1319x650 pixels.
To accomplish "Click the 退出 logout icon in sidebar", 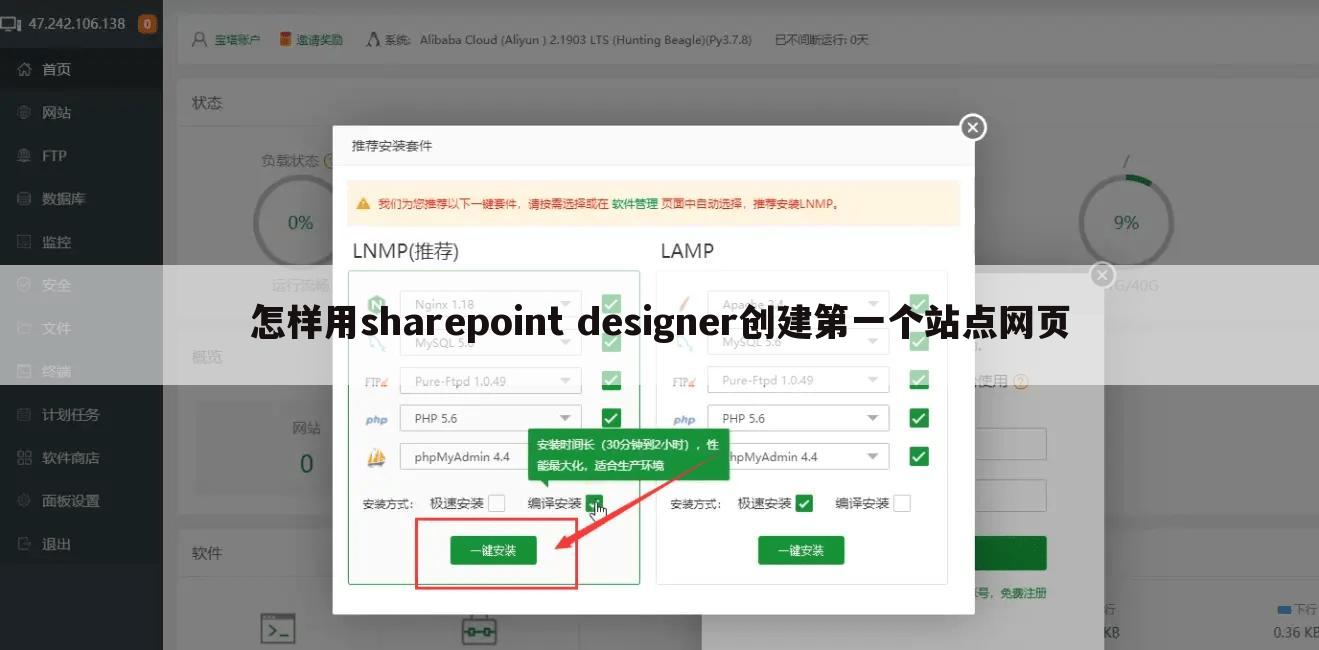I will (x=24, y=544).
